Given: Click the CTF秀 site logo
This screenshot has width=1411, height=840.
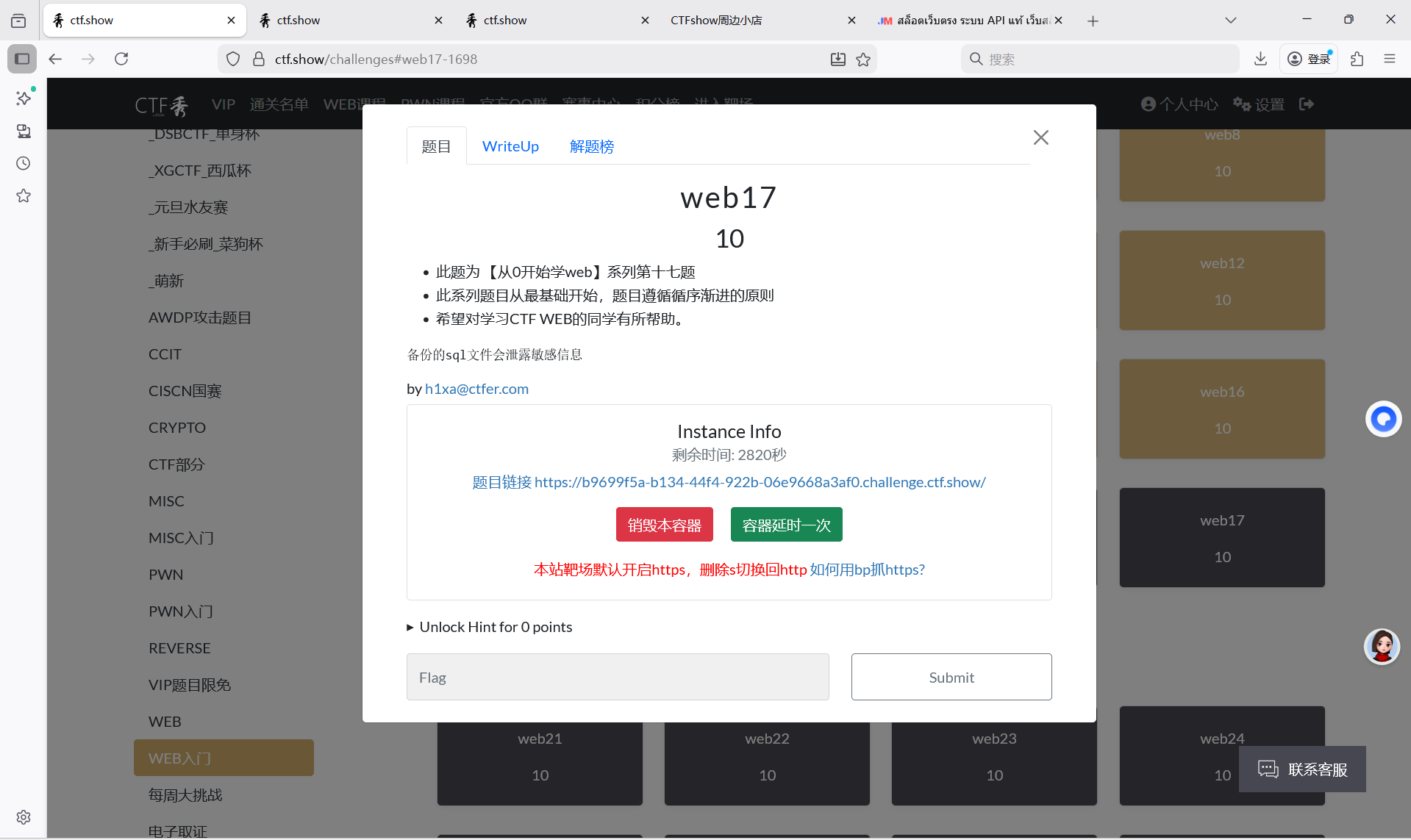Looking at the screenshot, I should click(161, 105).
